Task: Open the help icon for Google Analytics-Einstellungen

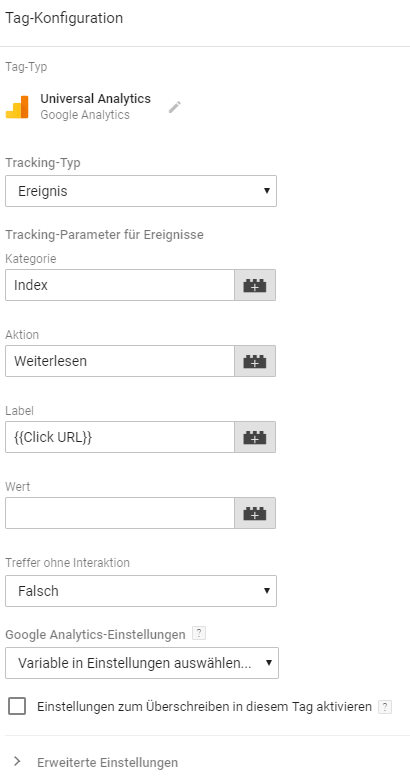Action: [199, 634]
